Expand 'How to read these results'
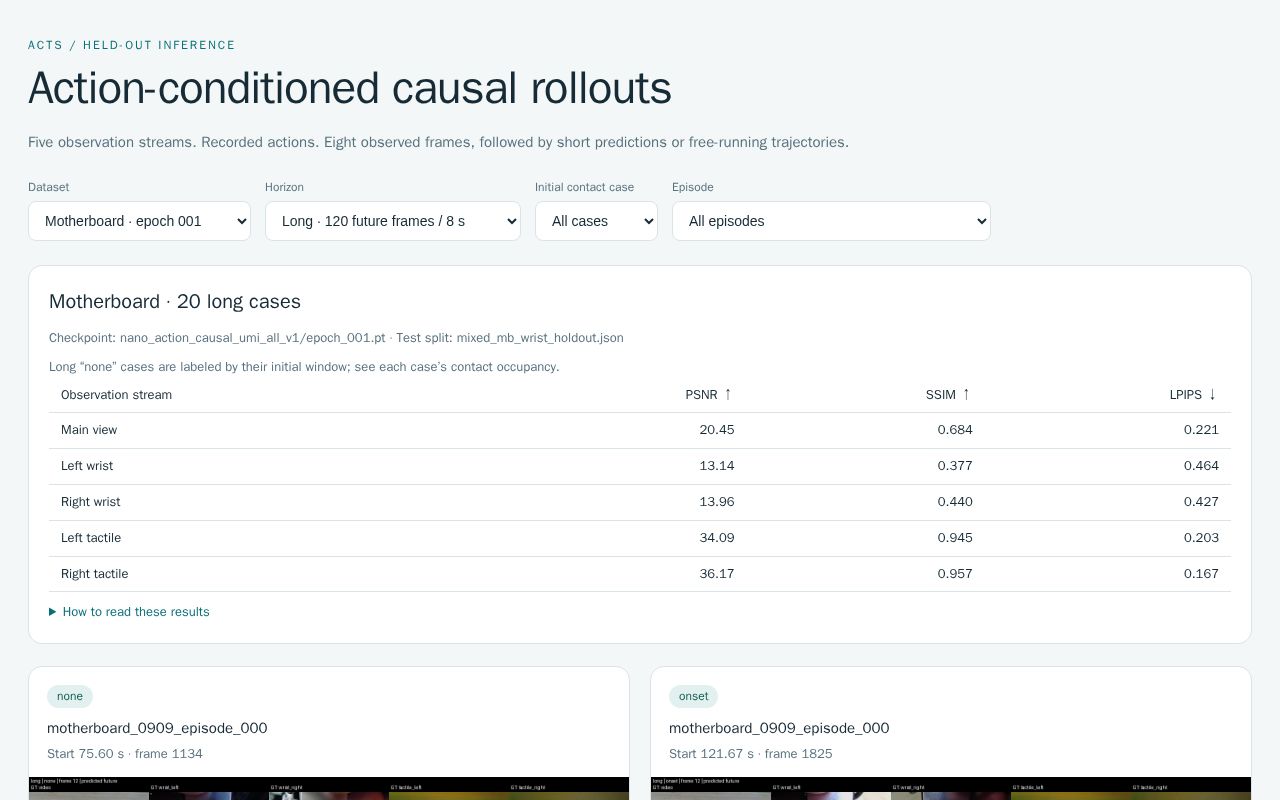1280x800 pixels. coord(129,612)
